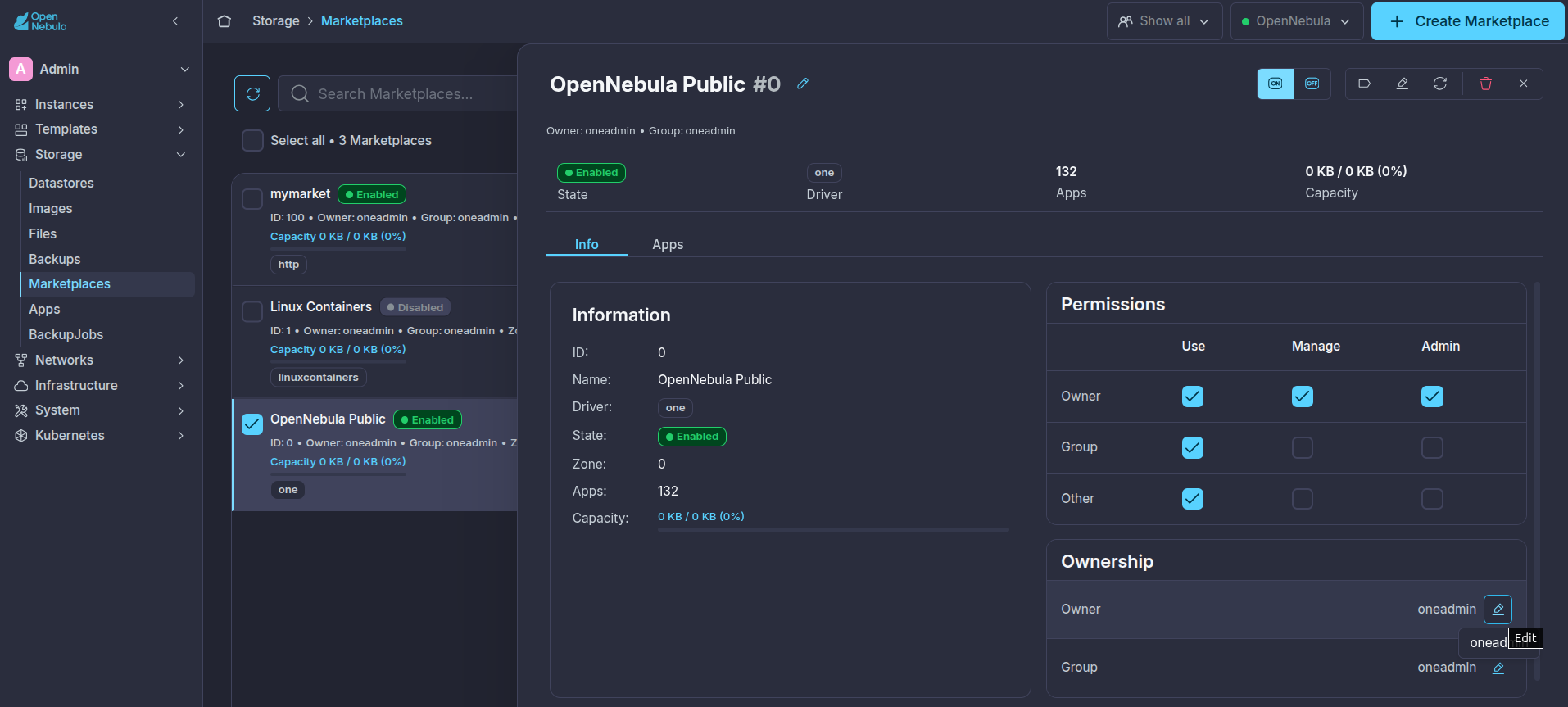1568x707 pixels.
Task: Refresh the marketplaces list
Action: pyautogui.click(x=252, y=93)
